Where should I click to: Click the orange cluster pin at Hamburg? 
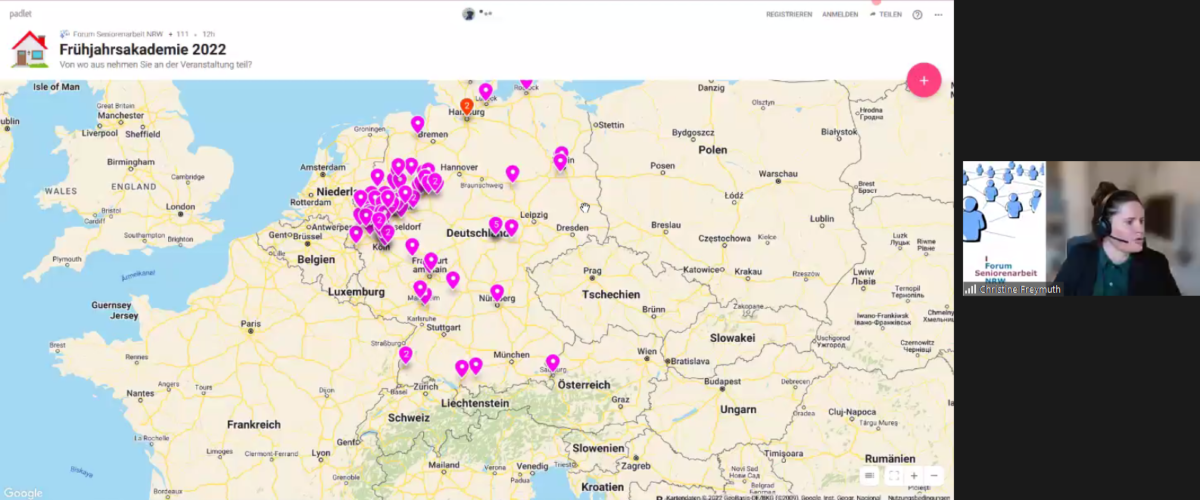(466, 105)
